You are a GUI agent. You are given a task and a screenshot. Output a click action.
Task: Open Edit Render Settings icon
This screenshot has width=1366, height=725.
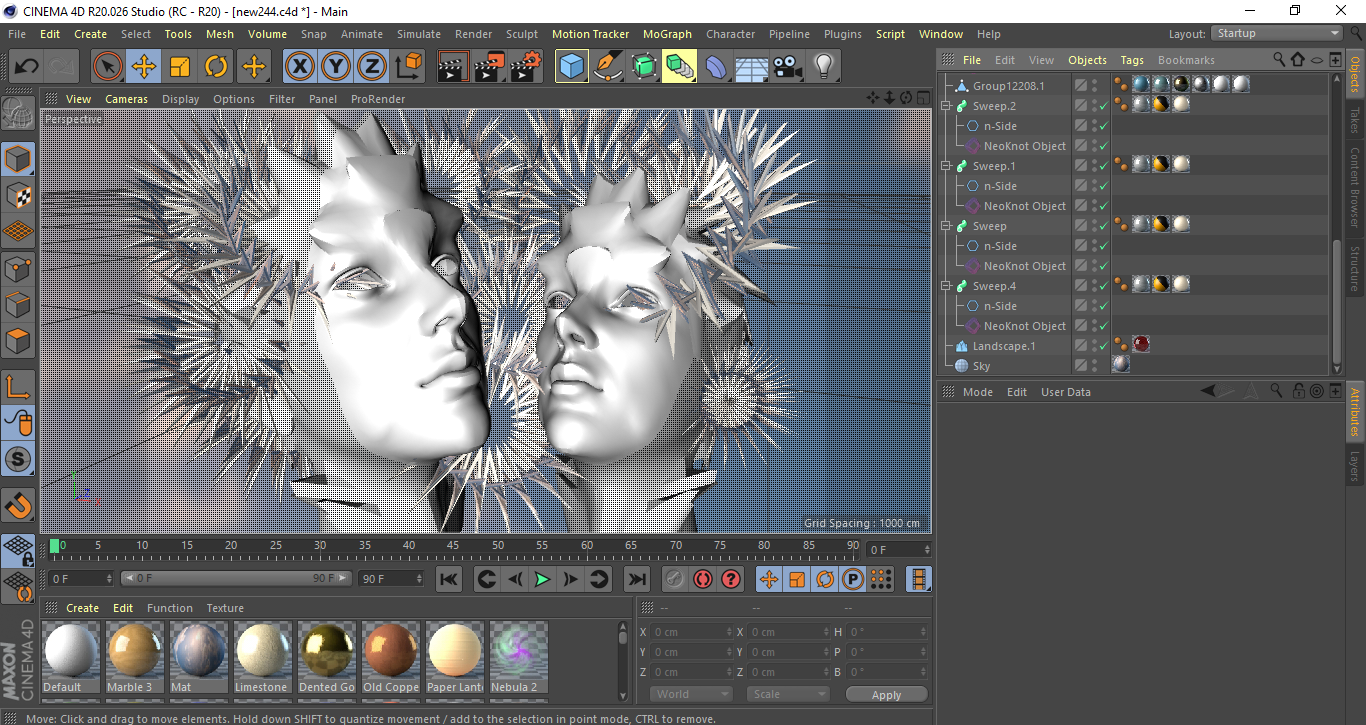tap(526, 67)
